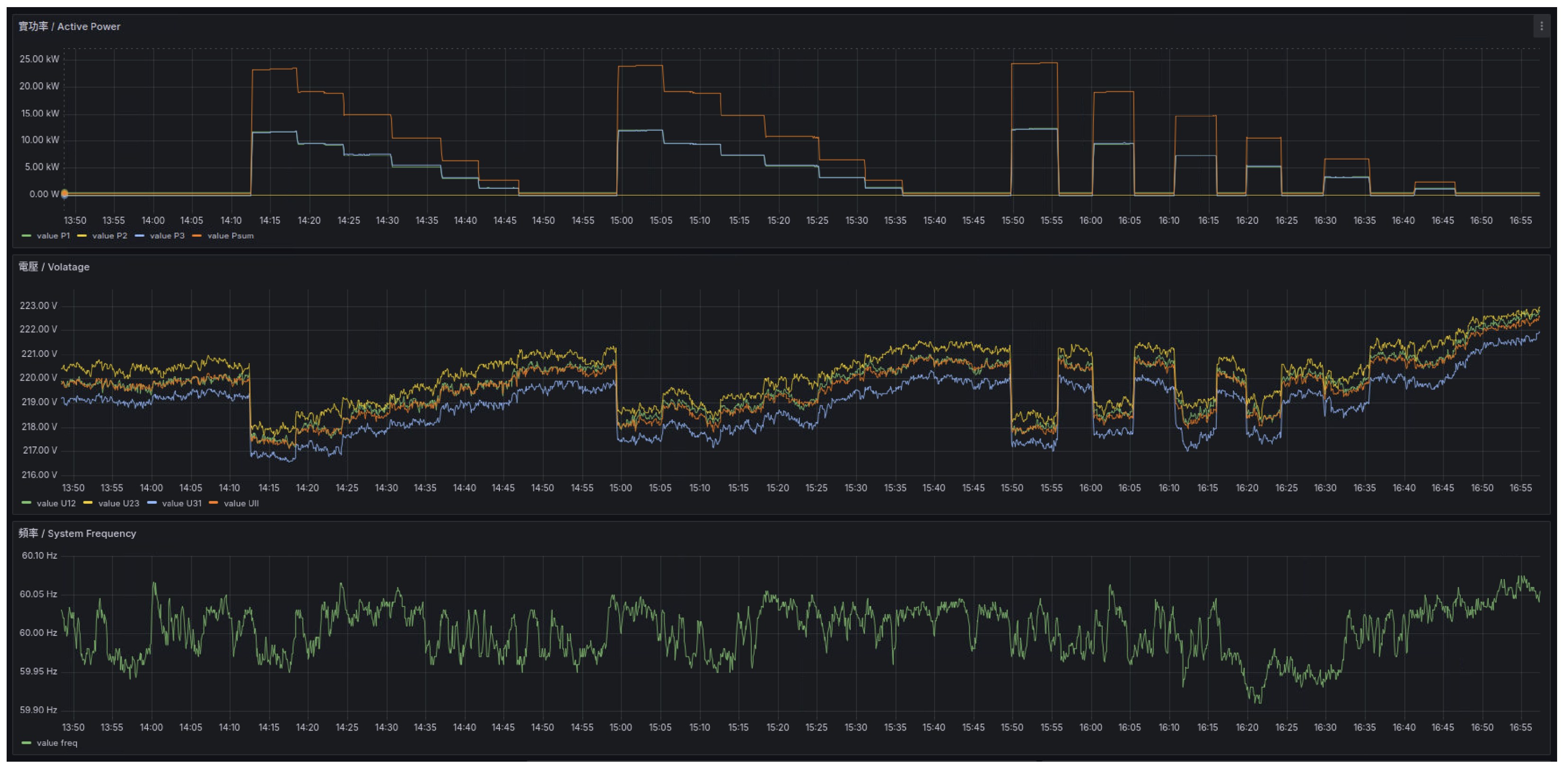The image size is (1568, 774).
Task: Click the 221.00 V axis label
Action: [x=39, y=354]
